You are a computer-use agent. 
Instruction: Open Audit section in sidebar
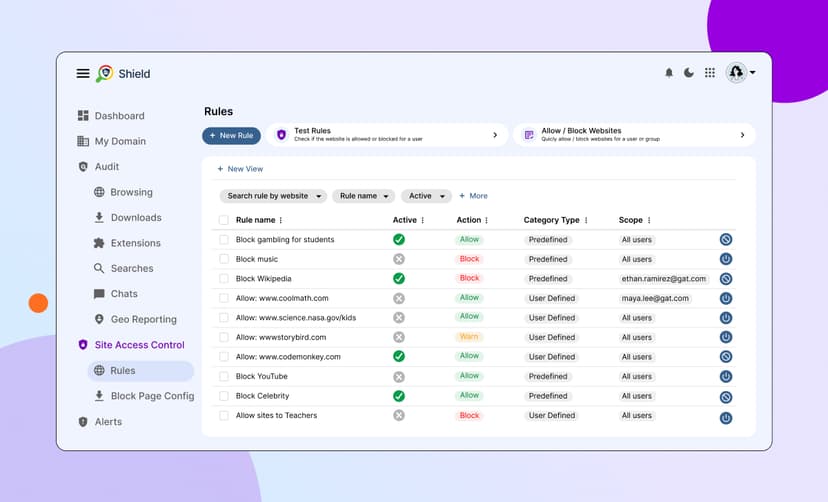pos(98,166)
